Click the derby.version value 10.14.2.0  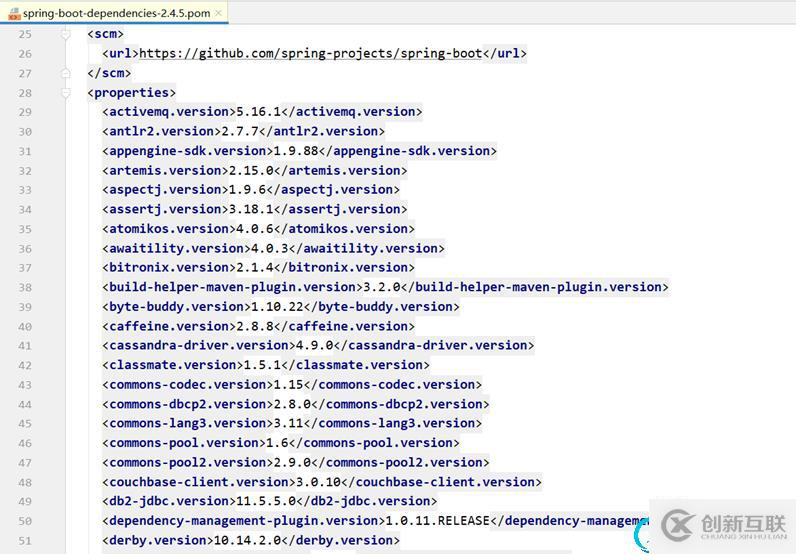point(247,540)
